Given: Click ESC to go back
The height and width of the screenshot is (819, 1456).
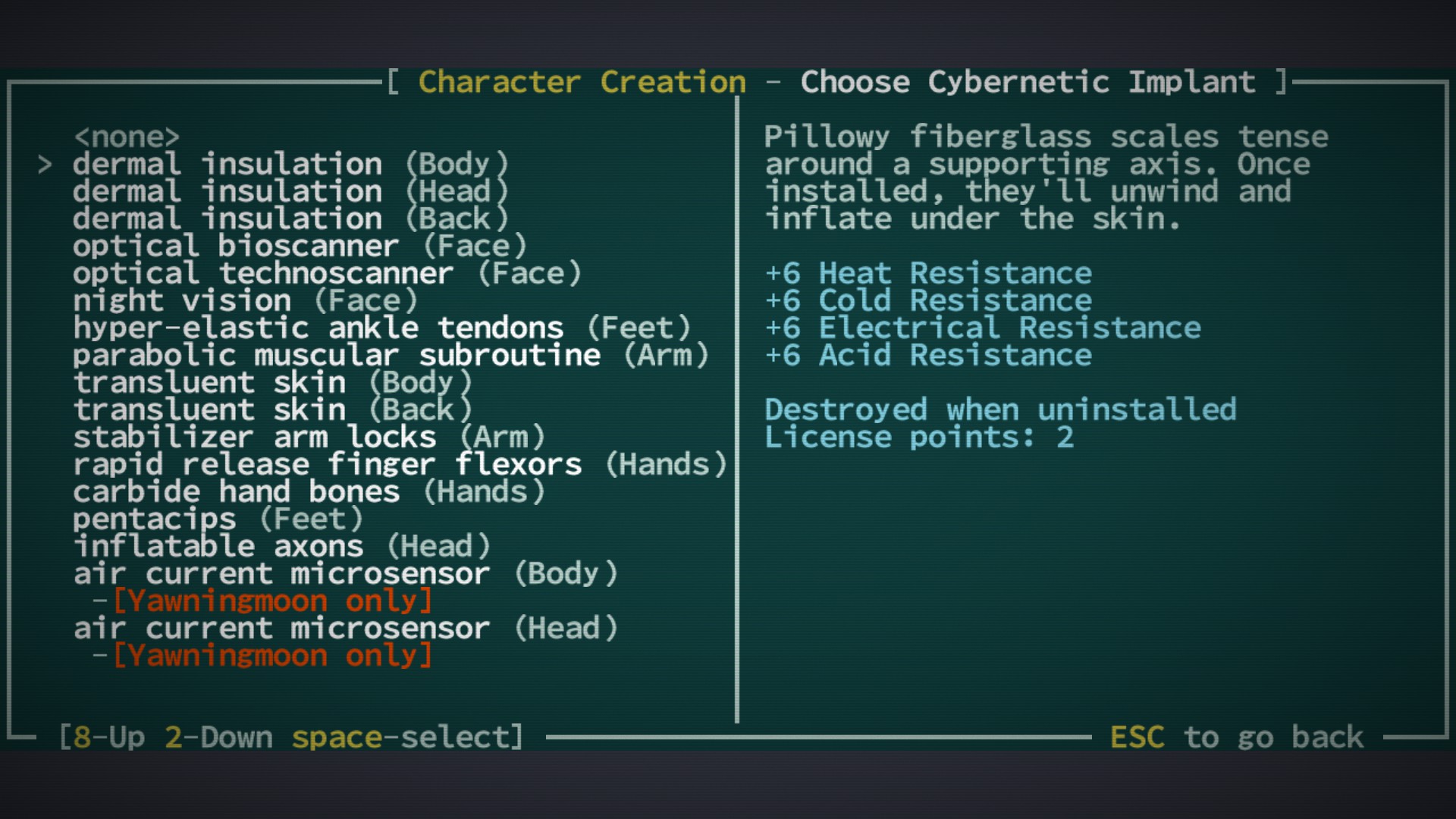Looking at the screenshot, I should (1236, 737).
